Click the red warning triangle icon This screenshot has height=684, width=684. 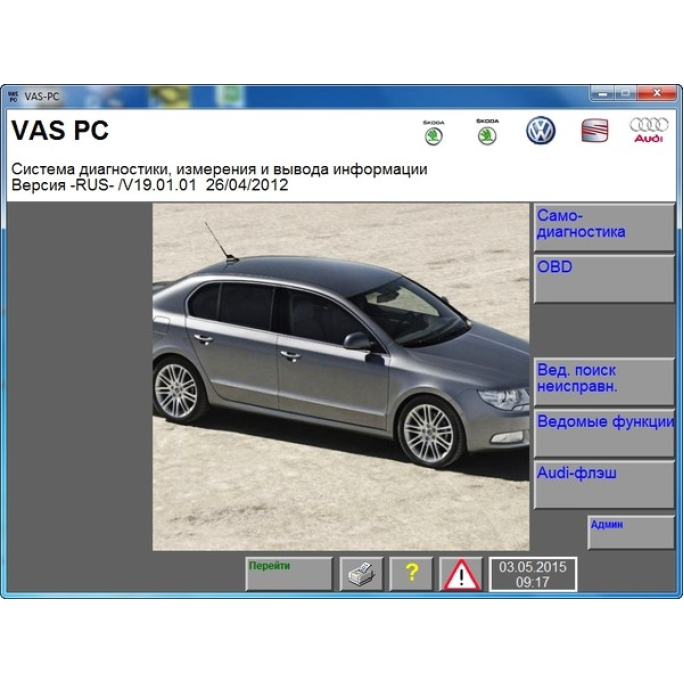(x=461, y=574)
